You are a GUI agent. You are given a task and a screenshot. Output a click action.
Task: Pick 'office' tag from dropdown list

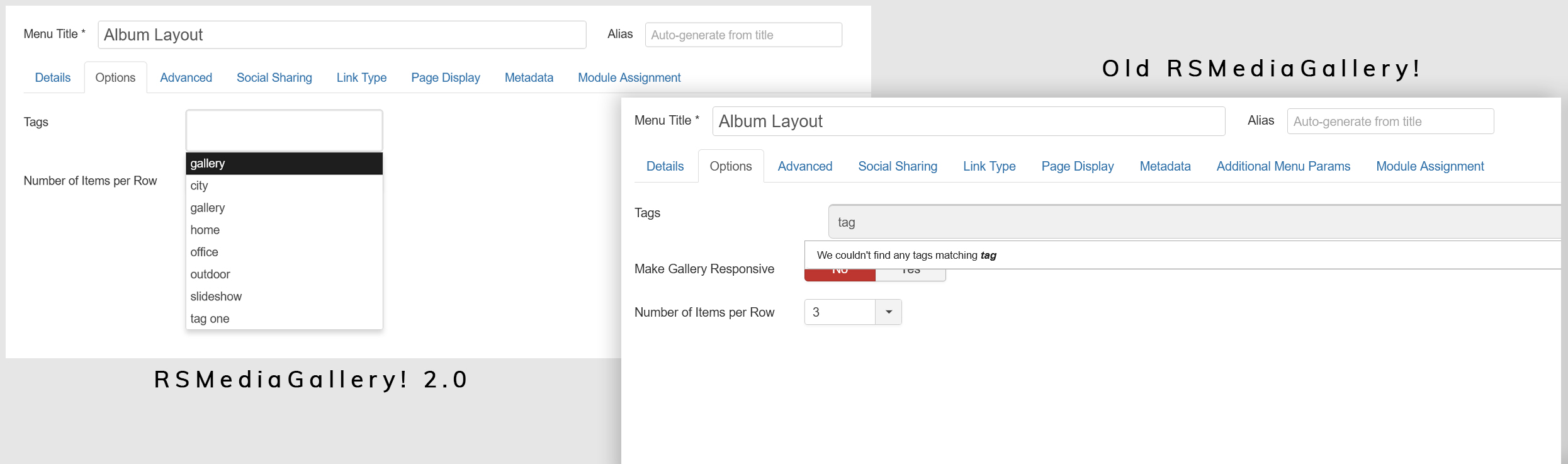pos(284,252)
